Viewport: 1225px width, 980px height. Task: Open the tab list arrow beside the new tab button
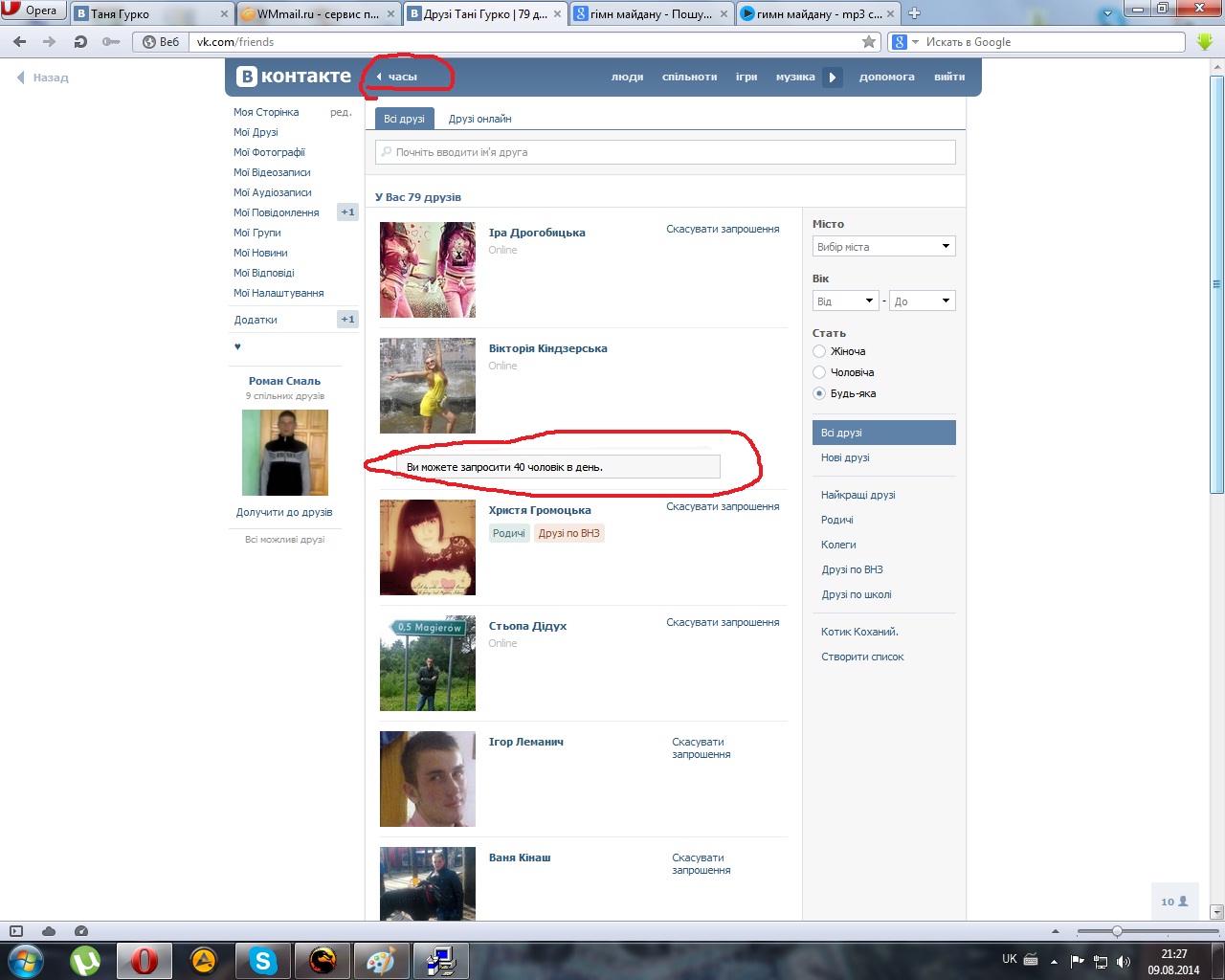(1108, 13)
